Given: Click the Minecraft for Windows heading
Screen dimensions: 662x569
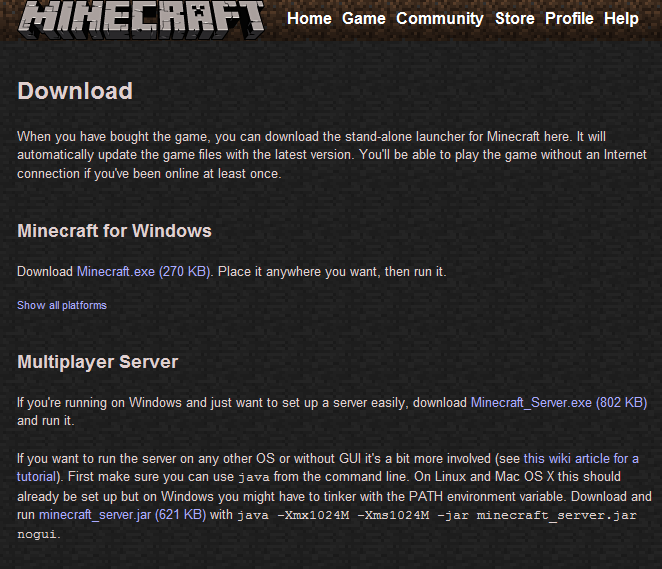Looking at the screenshot, I should [x=114, y=231].
